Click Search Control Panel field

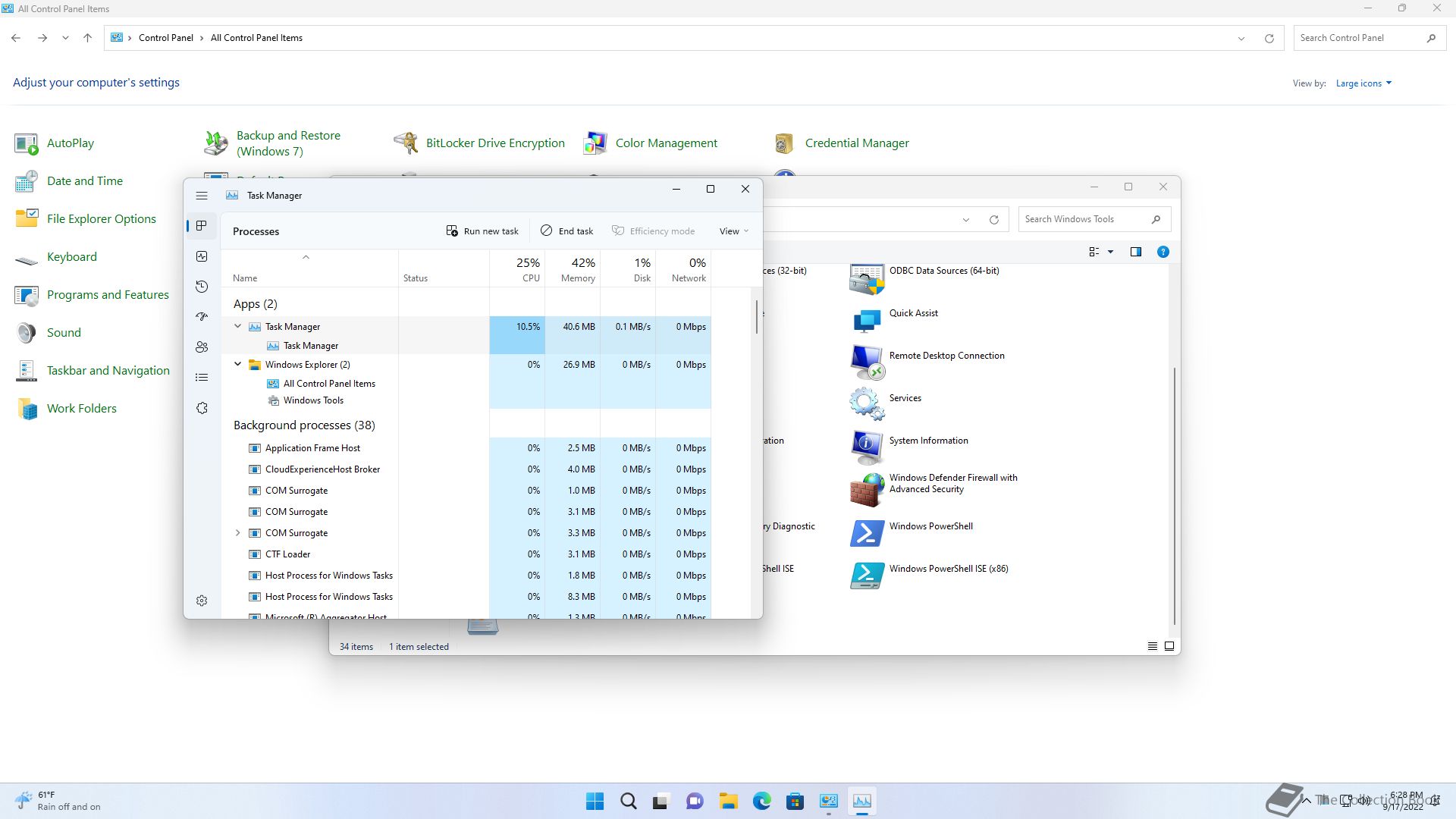point(1359,38)
